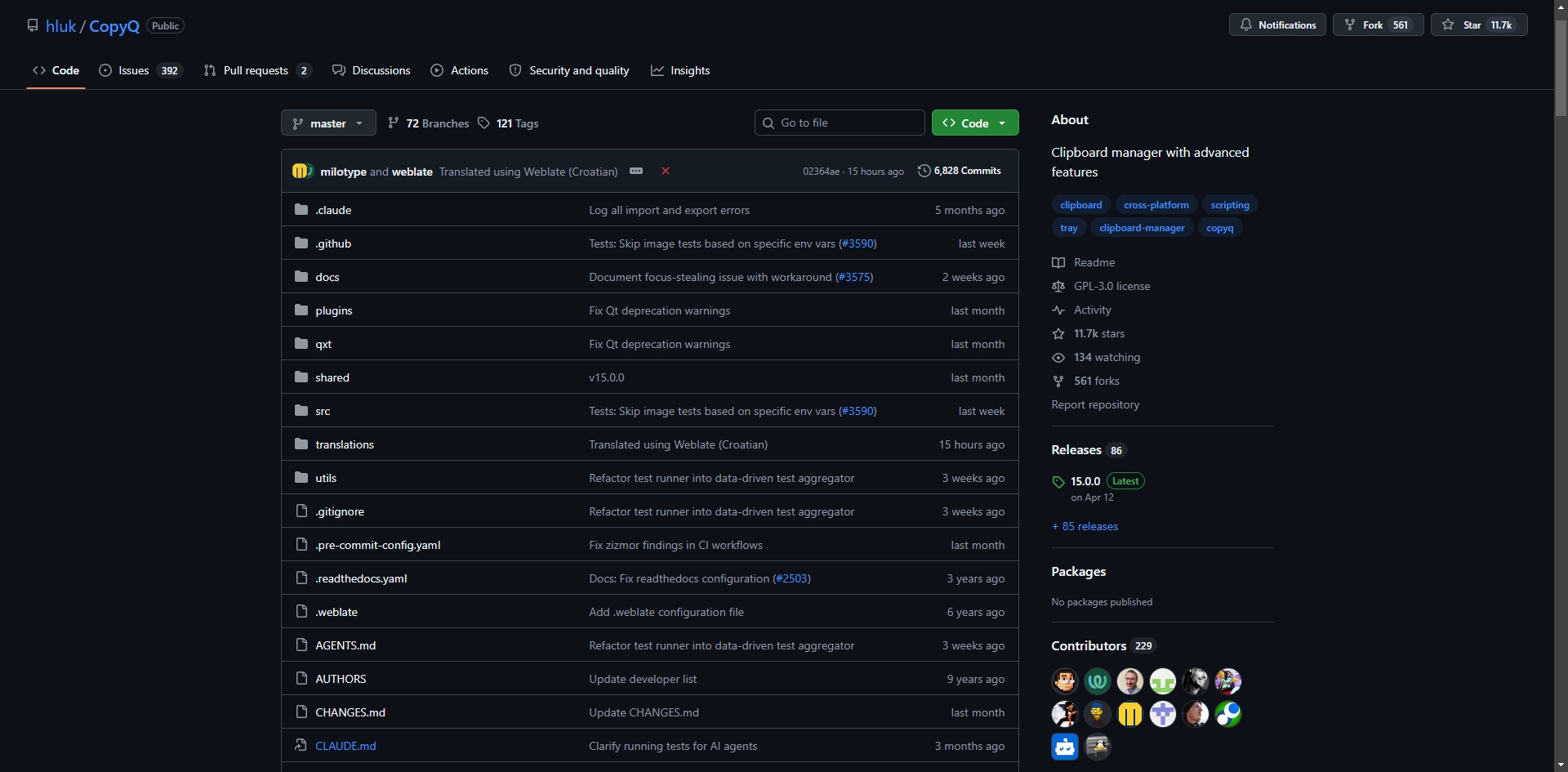Open the green Code dropdown button

coord(975,123)
